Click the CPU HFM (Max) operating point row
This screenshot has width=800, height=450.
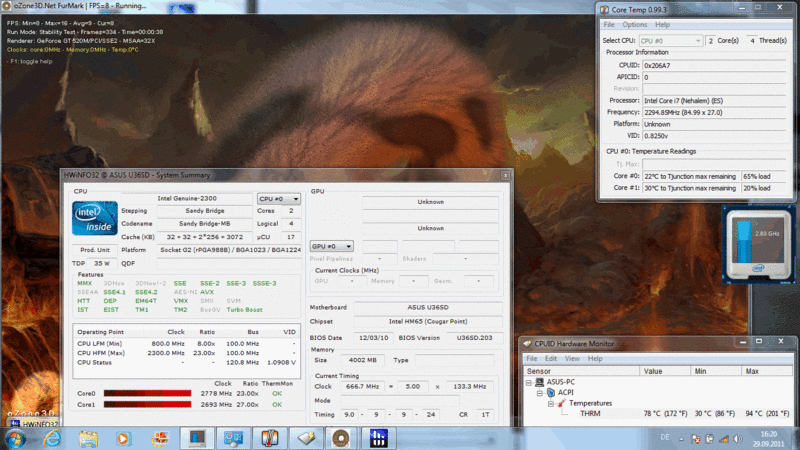click(186, 353)
